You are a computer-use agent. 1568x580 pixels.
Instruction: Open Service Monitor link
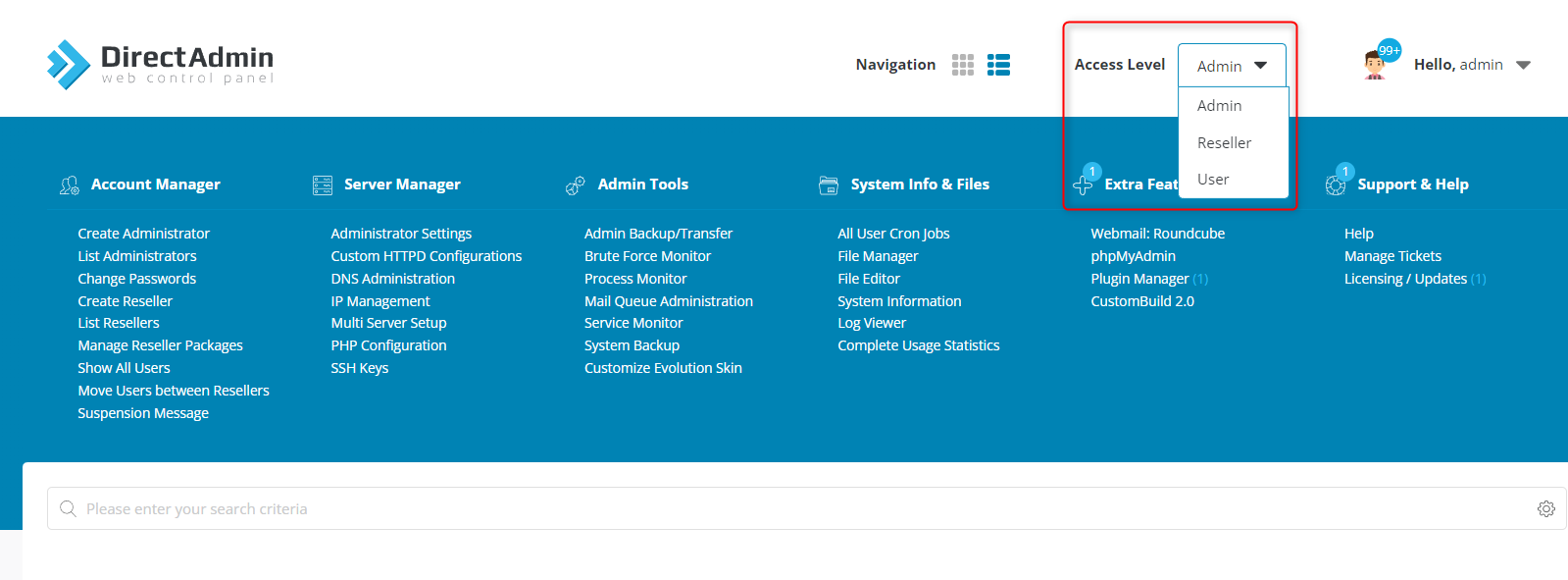pos(633,323)
